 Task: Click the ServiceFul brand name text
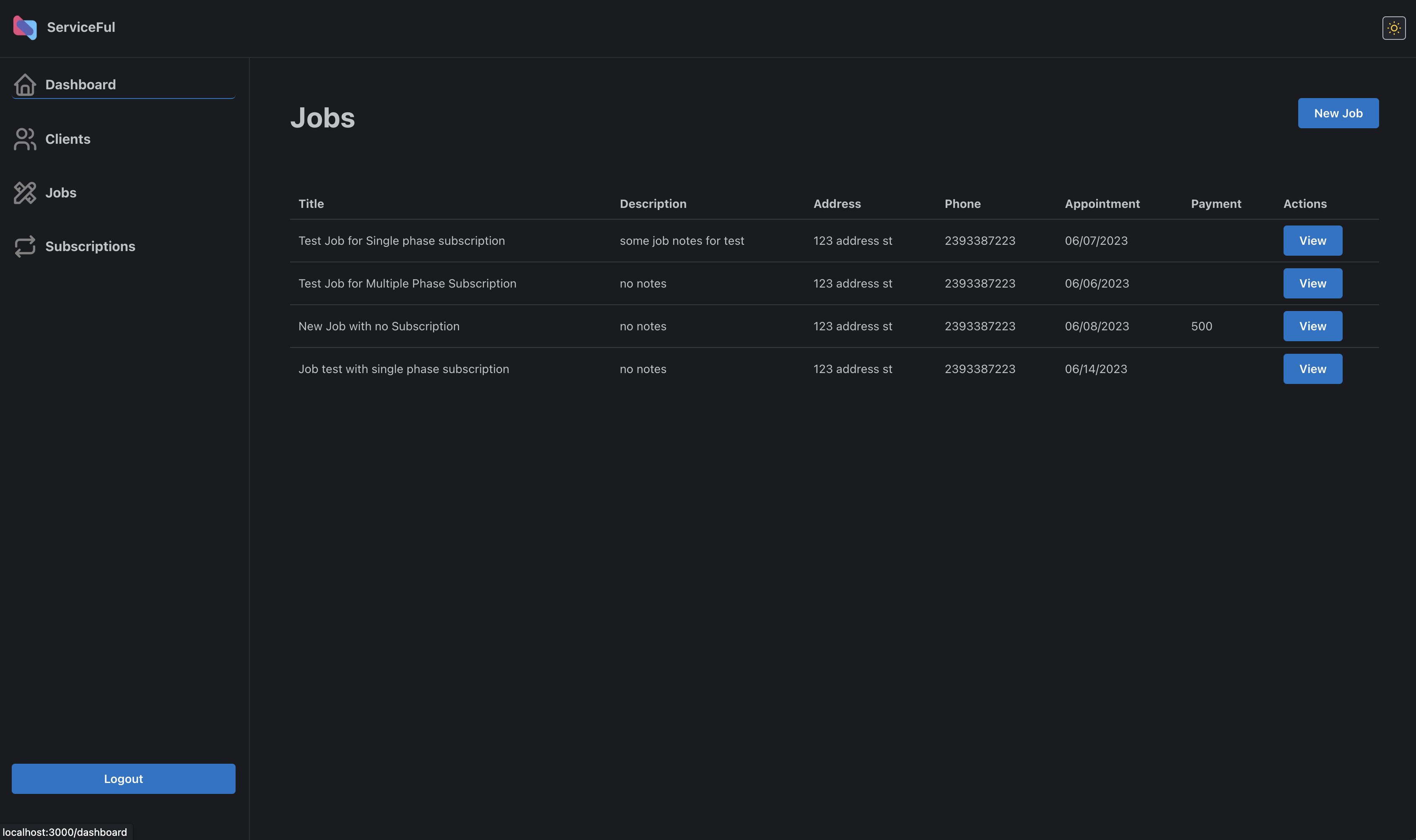[81, 27]
